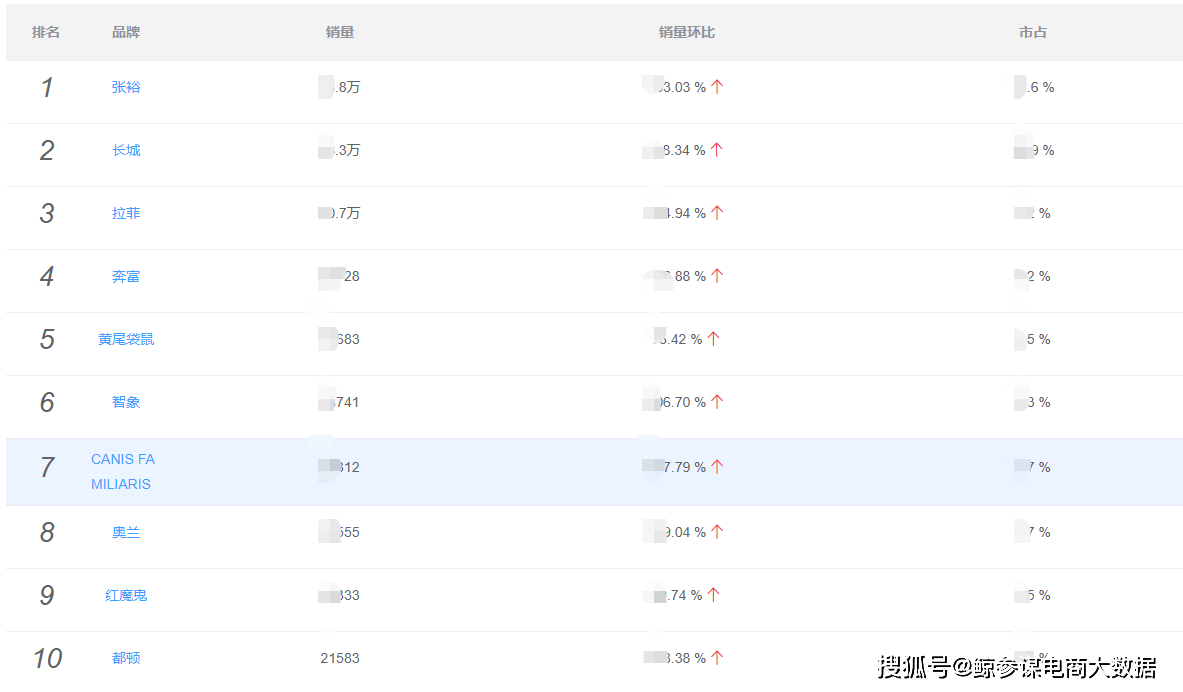Click the up arrow next to 奔富's percentage
Viewport: 1183px width, 692px height.
point(716,275)
